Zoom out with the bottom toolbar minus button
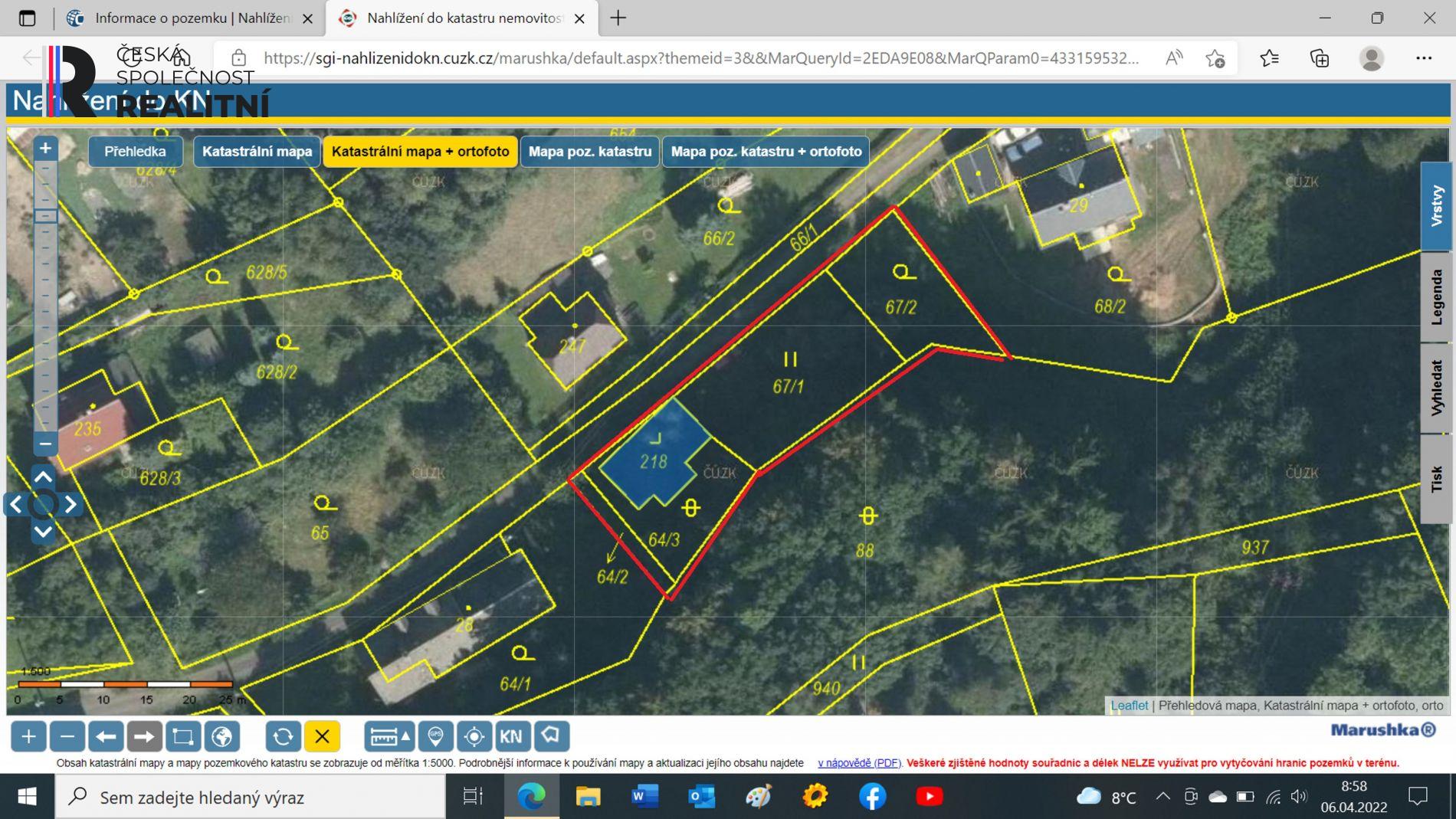 (67, 736)
